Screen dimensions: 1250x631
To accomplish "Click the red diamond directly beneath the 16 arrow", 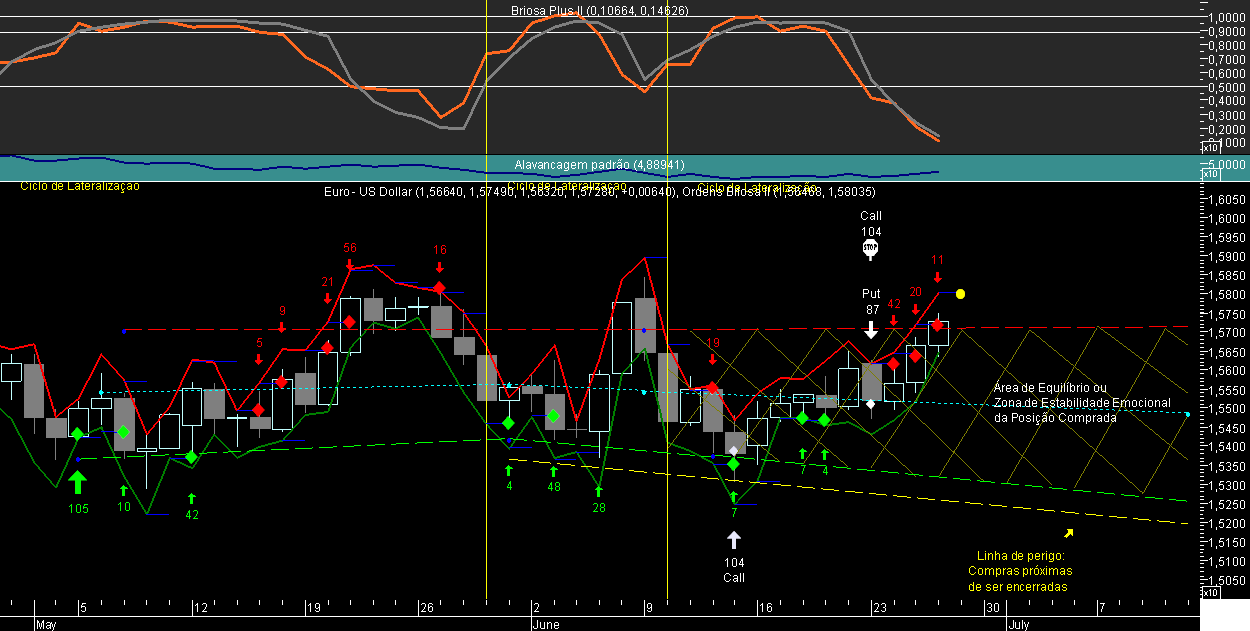I will 440,288.
